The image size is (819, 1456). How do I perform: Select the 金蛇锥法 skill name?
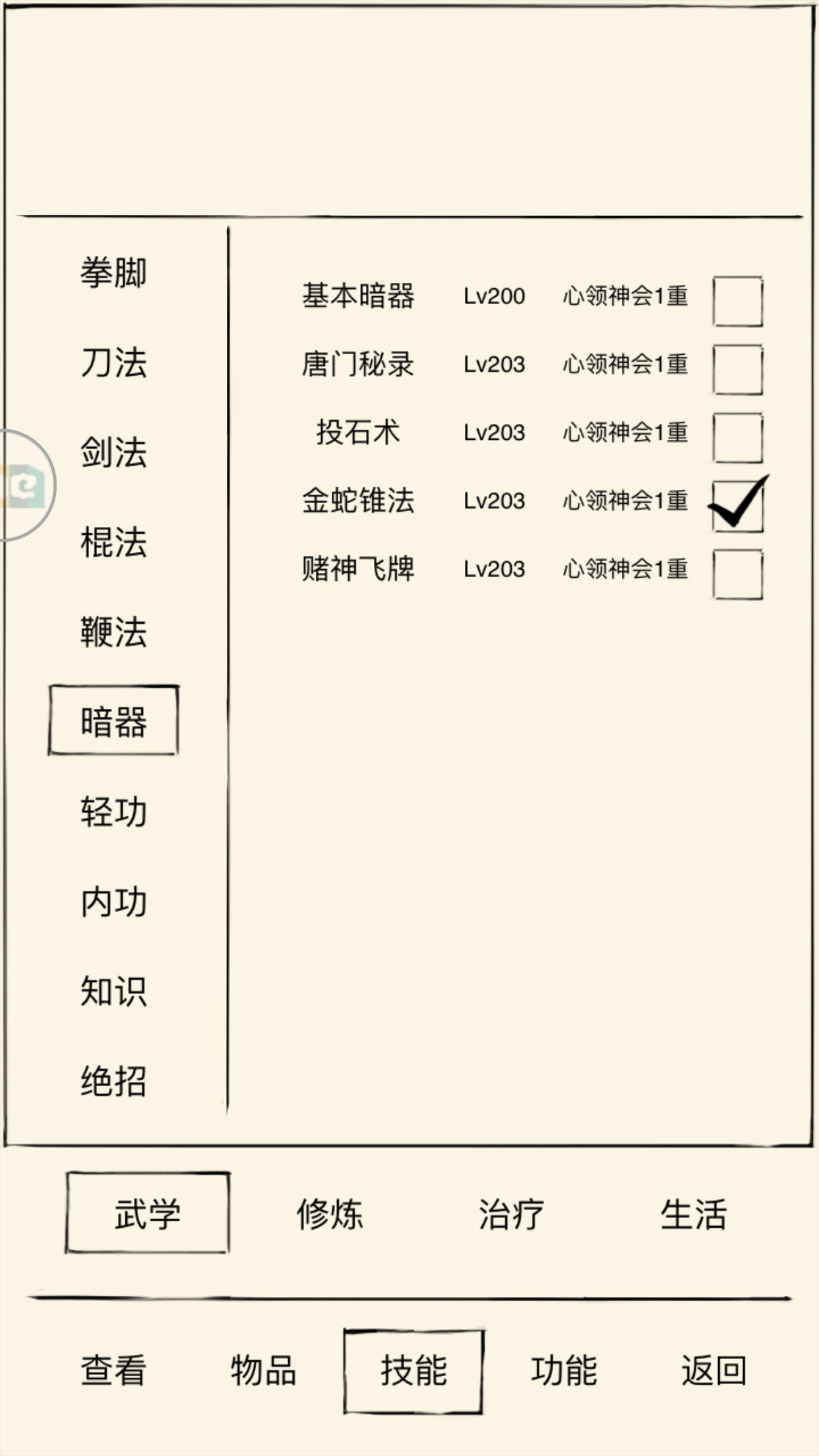(x=358, y=501)
